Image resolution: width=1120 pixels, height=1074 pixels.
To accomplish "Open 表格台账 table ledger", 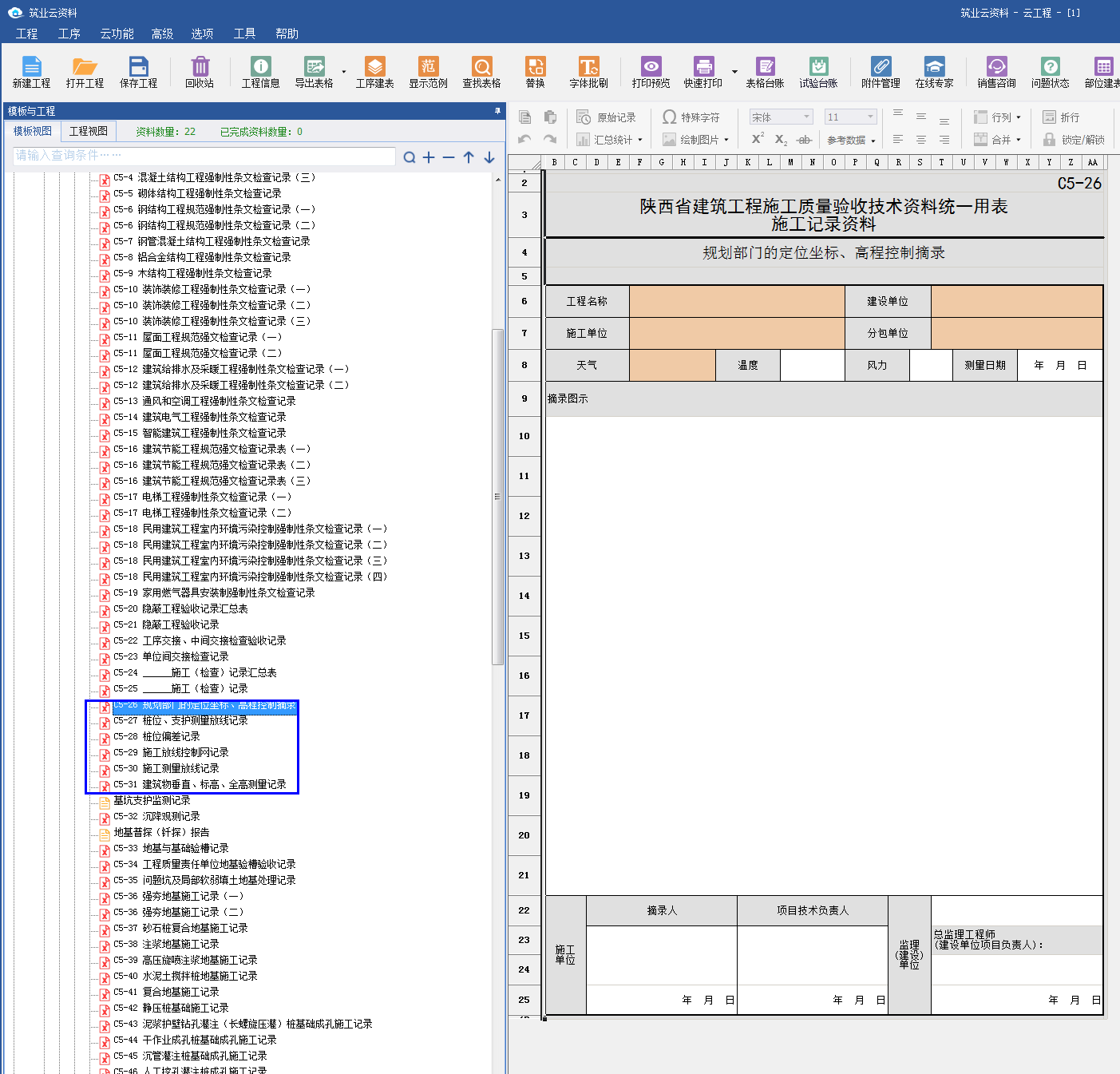I will click(x=765, y=72).
